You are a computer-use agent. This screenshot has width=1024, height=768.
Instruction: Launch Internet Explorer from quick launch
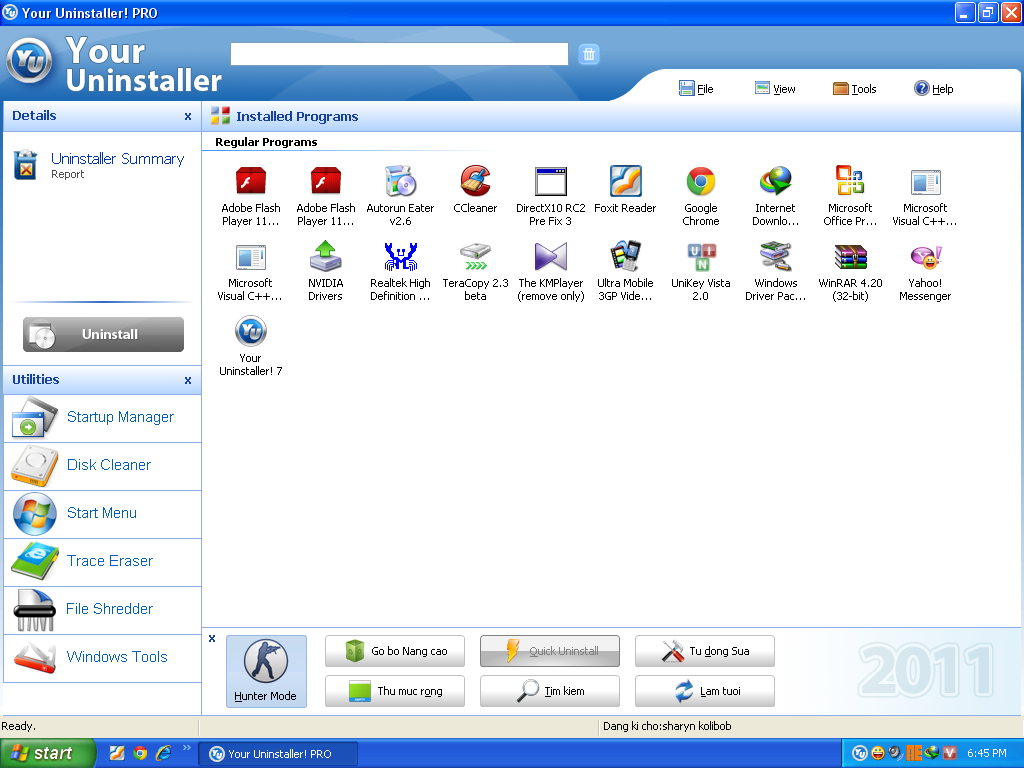(x=163, y=753)
